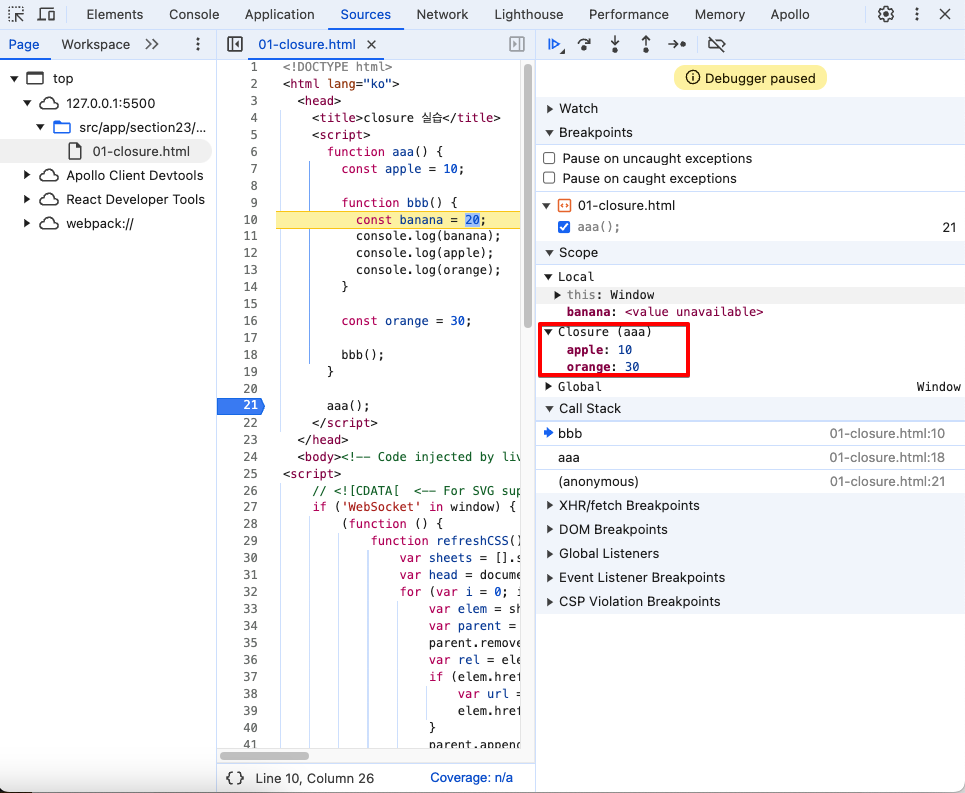The height and width of the screenshot is (793, 965).
Task: Switch to the Console tab
Action: (194, 14)
